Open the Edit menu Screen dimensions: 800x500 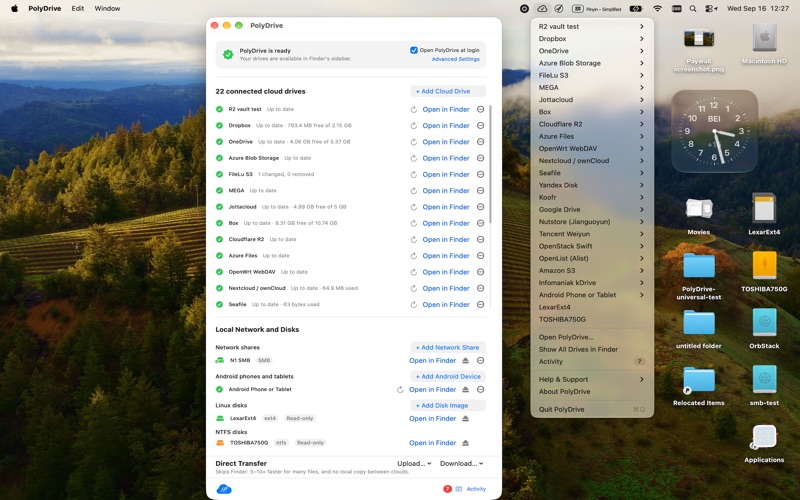(78, 9)
